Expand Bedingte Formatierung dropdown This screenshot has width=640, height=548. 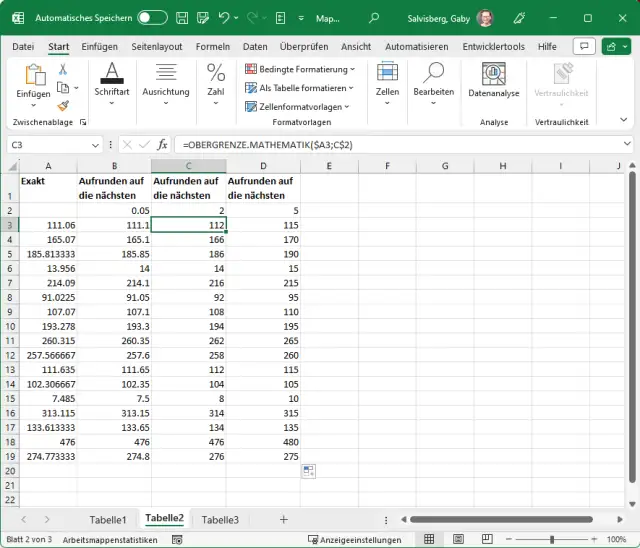tap(299, 69)
